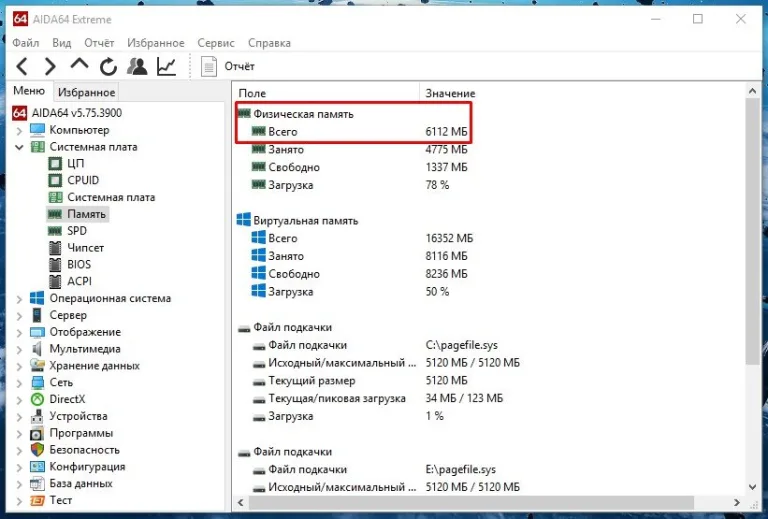Click the Сеть network icon
The height and width of the screenshot is (519, 768).
click(37, 382)
